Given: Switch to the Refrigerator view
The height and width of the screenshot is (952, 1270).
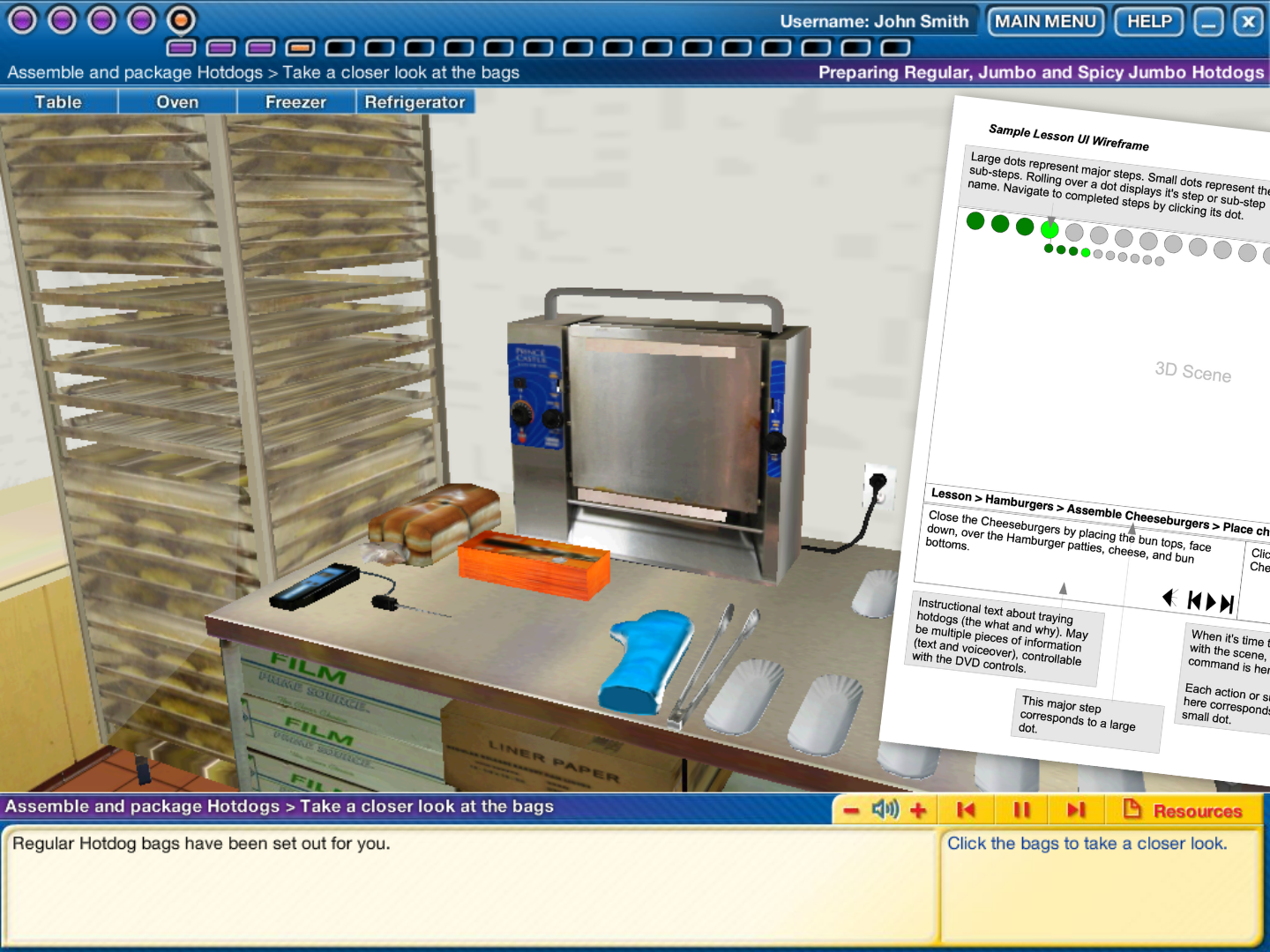Looking at the screenshot, I should [415, 101].
